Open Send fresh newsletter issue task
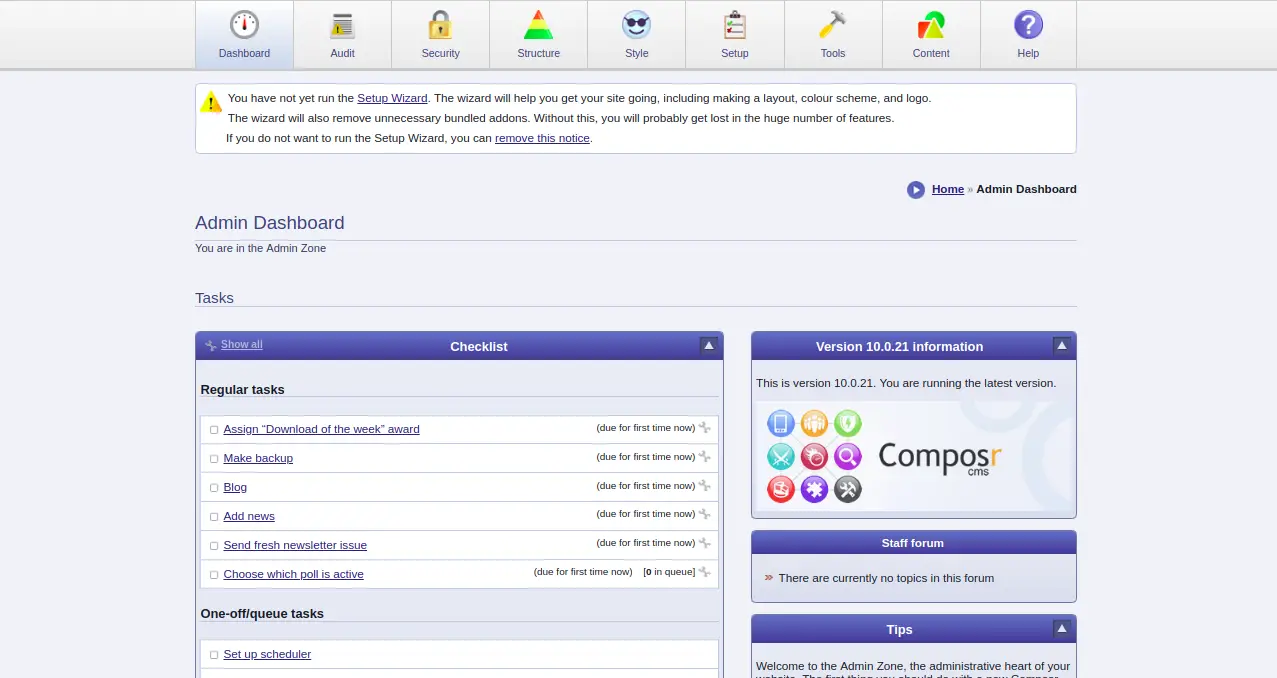The width and height of the screenshot is (1277, 678). 295,545
